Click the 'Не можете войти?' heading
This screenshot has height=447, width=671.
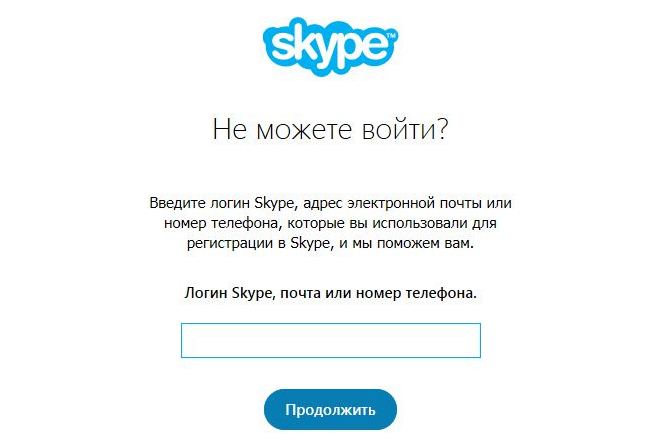click(x=330, y=128)
